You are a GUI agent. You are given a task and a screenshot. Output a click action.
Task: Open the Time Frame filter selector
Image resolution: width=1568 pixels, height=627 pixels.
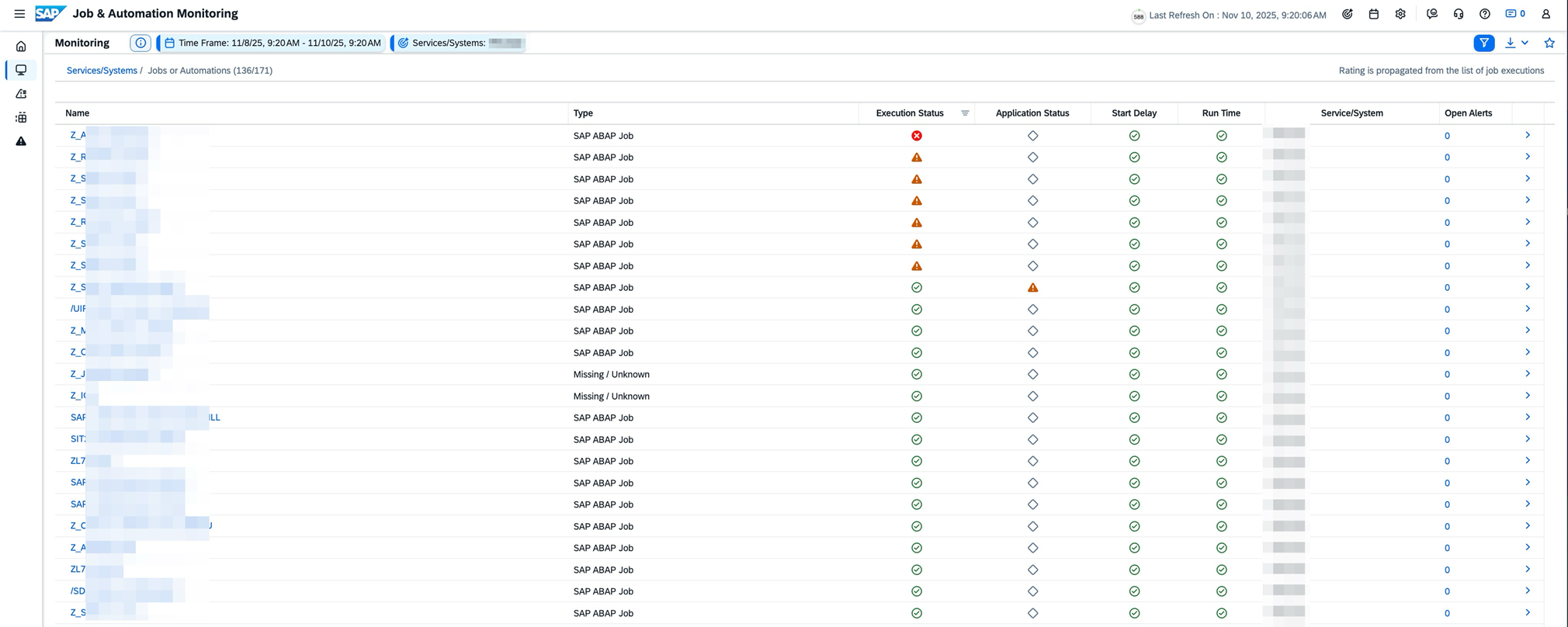[x=272, y=43]
